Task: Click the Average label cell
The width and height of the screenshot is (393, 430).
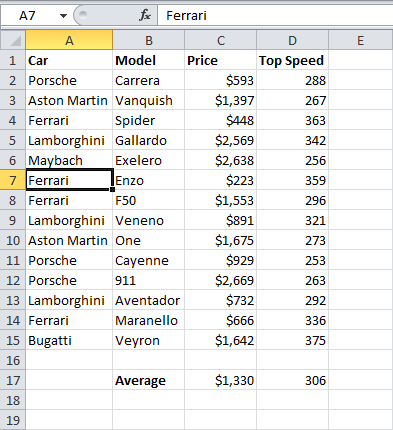Action: 149,380
